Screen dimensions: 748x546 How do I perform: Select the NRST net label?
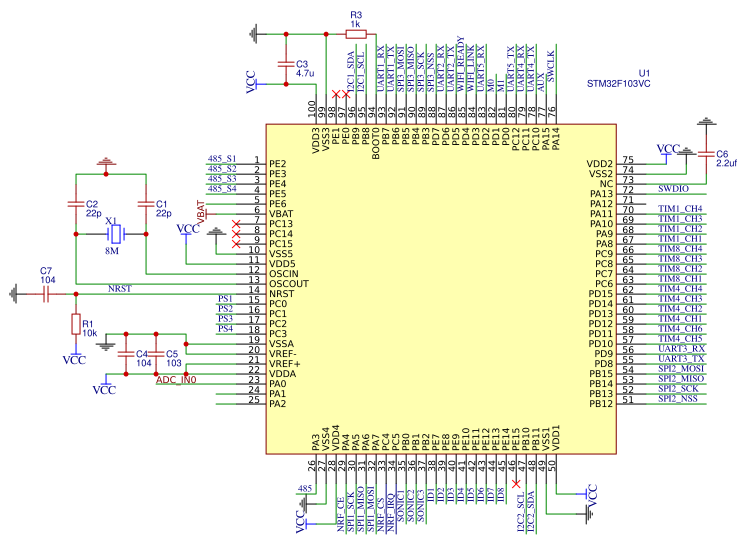[119, 288]
